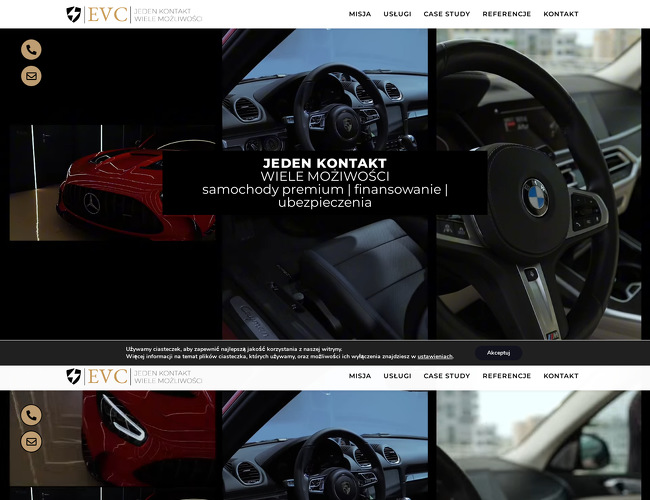Click the phone icon in the upper hero section
Screen dimensions: 650x500
[x=31, y=49]
